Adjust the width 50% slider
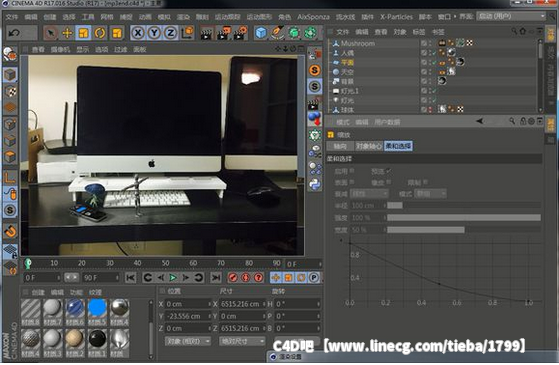Image resolution: width=559 pixels, height=365 pixels. (463, 230)
